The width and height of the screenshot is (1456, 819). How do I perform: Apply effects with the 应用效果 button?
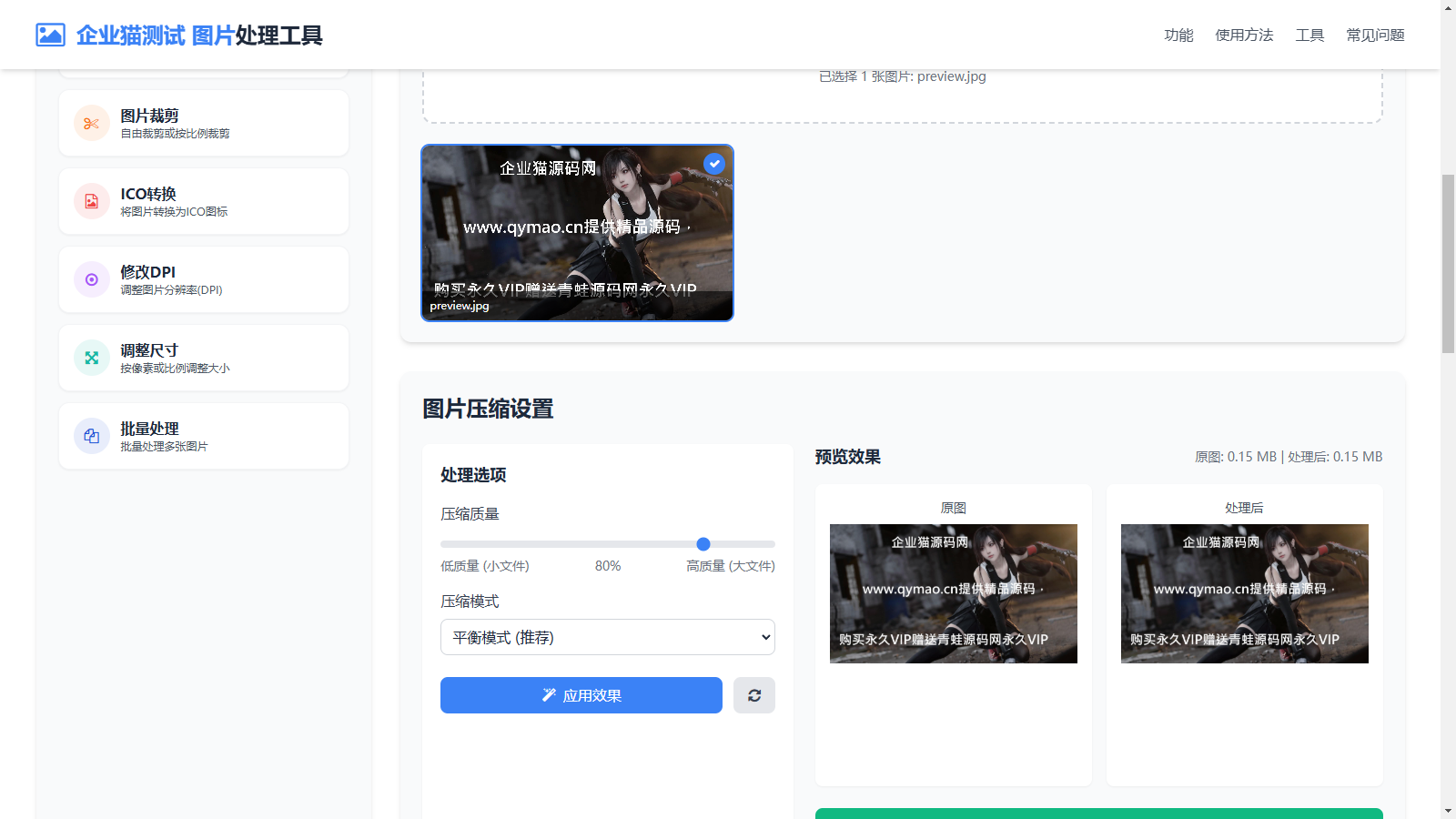[x=581, y=694]
